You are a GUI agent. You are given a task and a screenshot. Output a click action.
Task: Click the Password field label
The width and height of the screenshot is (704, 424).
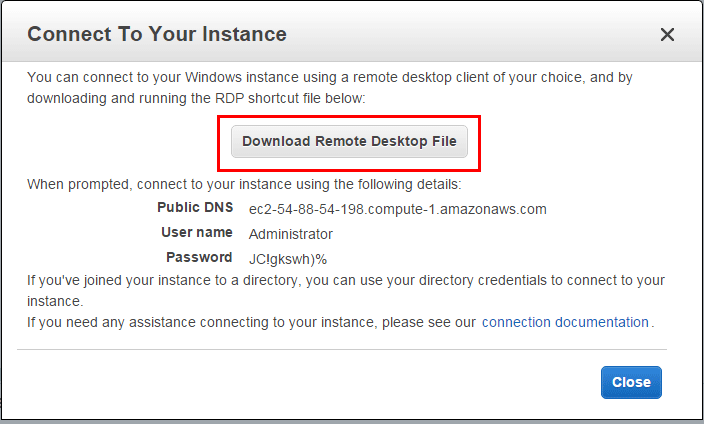[199, 258]
